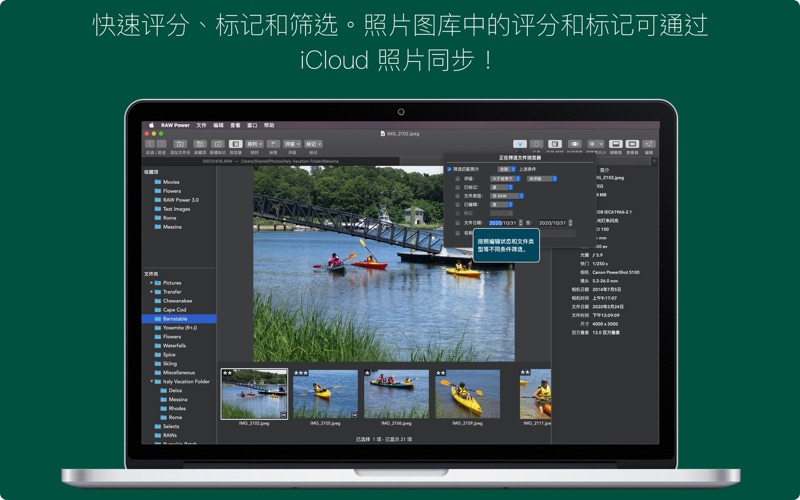The height and width of the screenshot is (500, 800).
Task: Select thumbnail IMG_2105.jpeg
Action: pos(326,394)
